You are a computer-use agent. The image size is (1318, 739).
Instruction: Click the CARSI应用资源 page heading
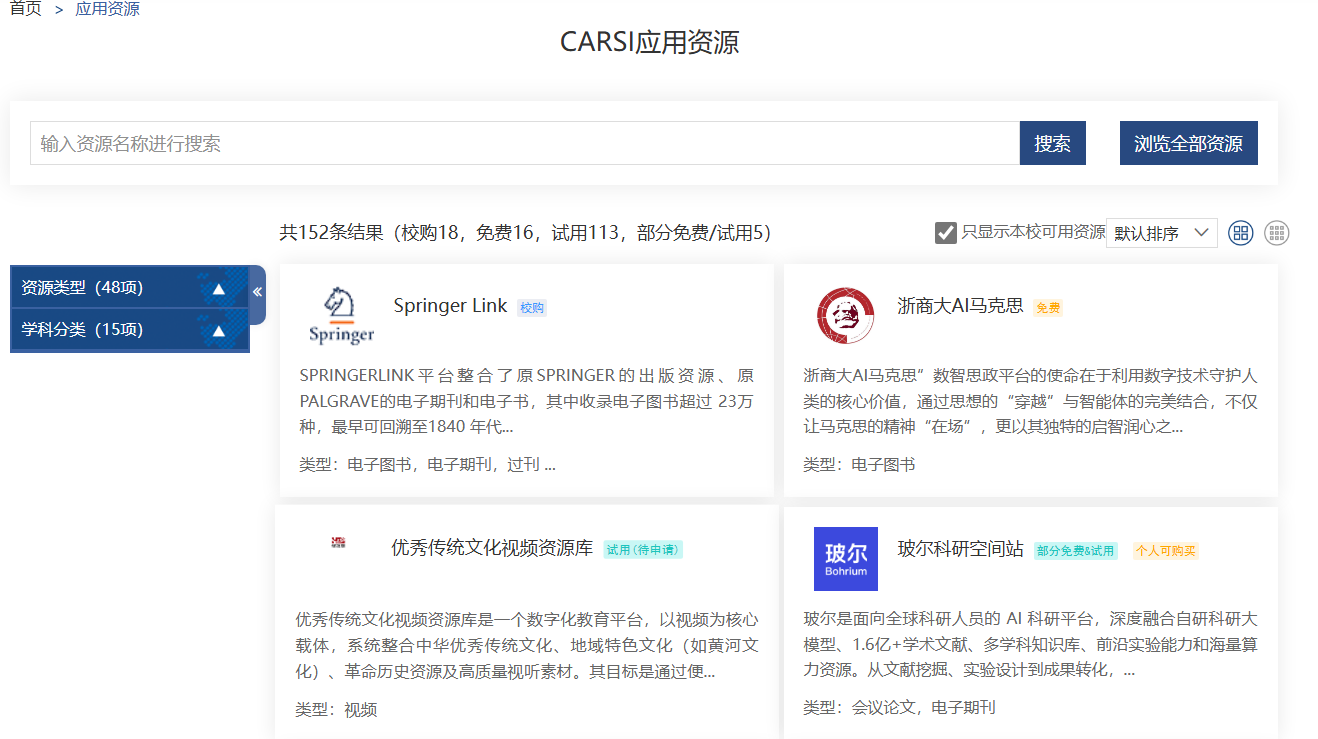[x=650, y=43]
